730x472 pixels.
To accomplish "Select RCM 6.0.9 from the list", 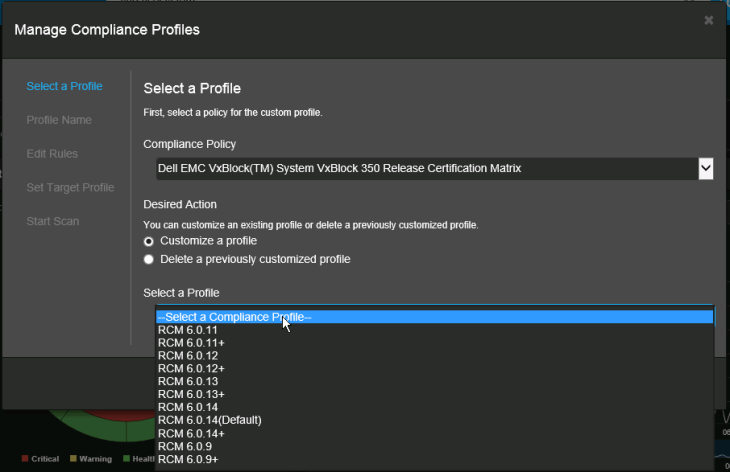I will (x=184, y=446).
